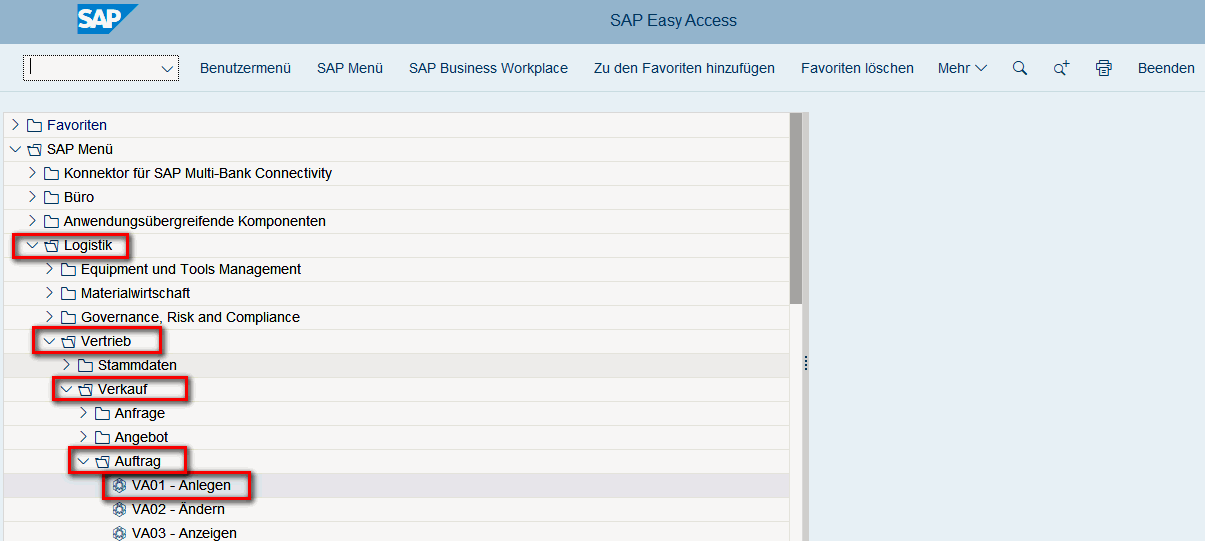Screen dimensions: 1205x541
Task: Collapse the Logistik tree node
Action: pos(33,245)
